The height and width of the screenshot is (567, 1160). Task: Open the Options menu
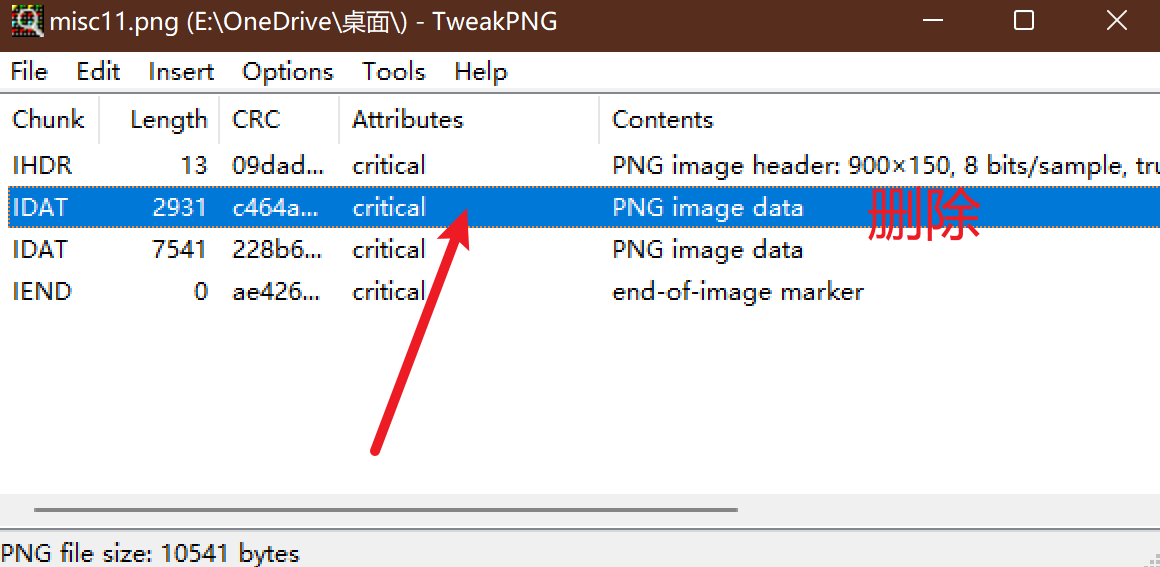(288, 72)
